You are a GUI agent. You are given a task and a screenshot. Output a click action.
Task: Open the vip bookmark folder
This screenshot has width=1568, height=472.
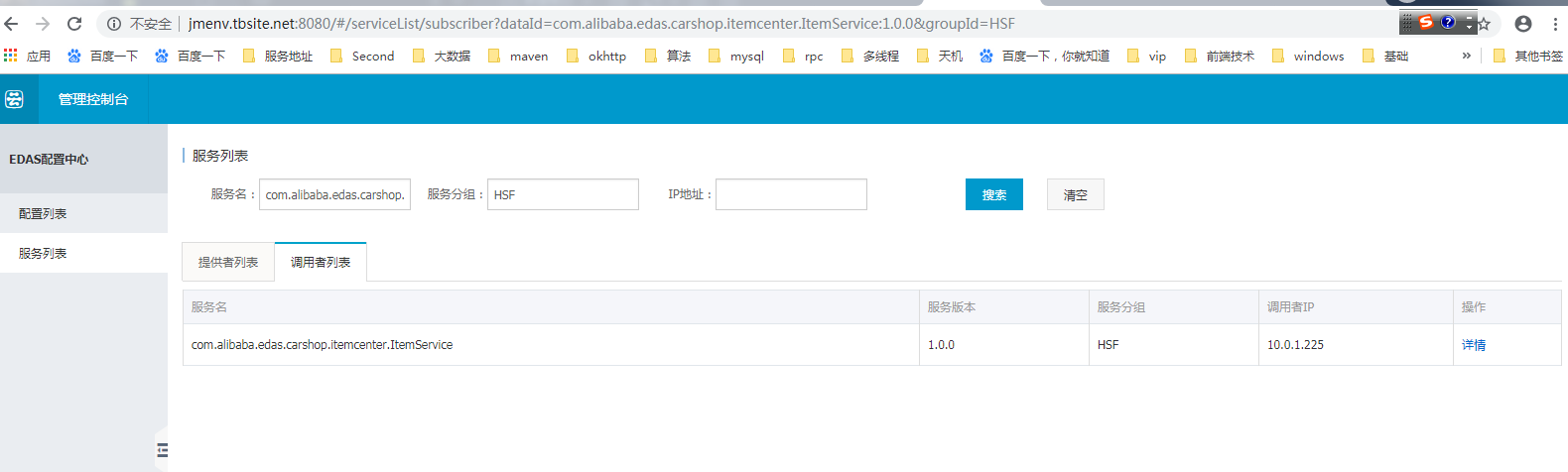click(x=1147, y=57)
